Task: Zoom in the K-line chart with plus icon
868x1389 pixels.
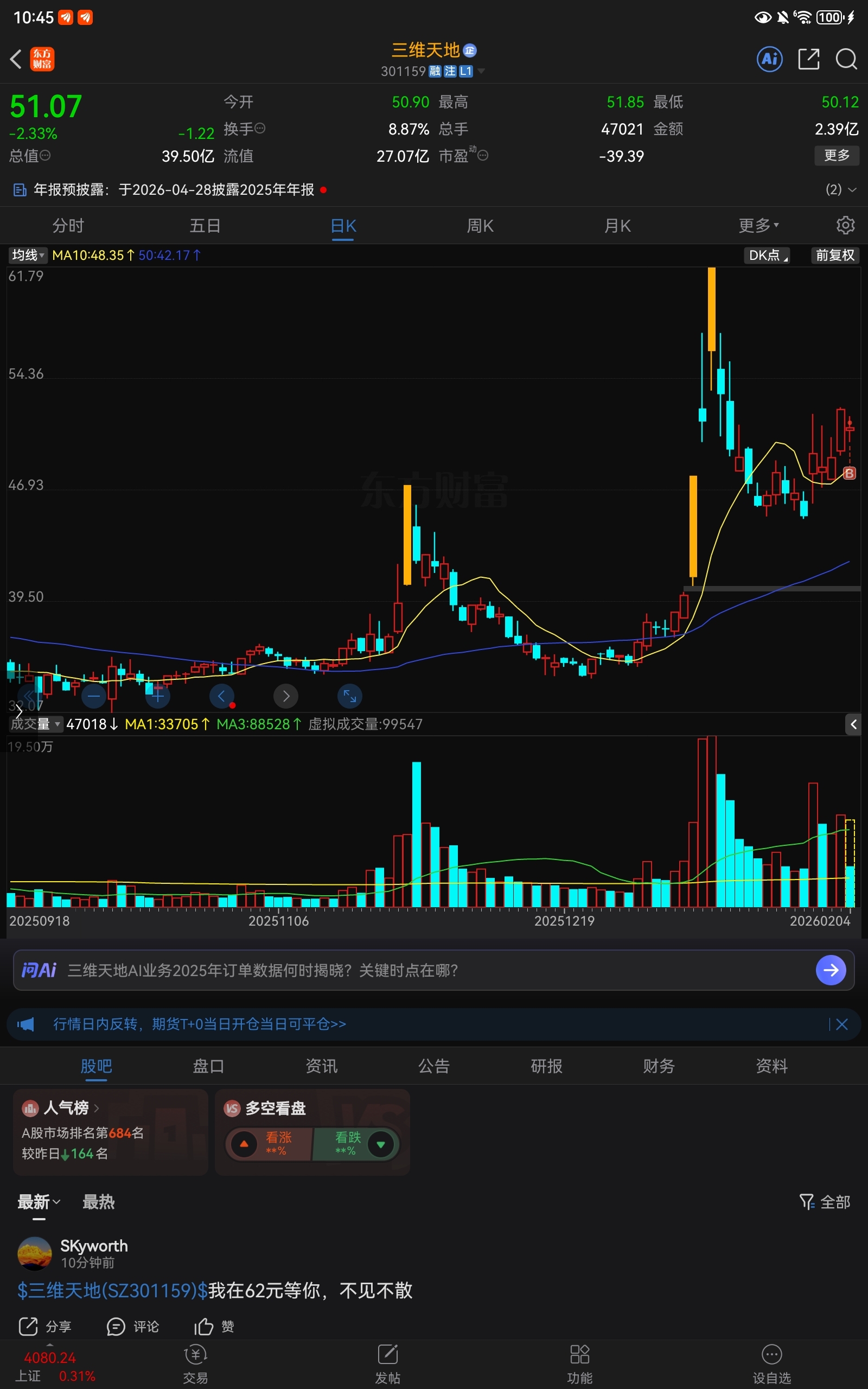Action: (x=158, y=696)
